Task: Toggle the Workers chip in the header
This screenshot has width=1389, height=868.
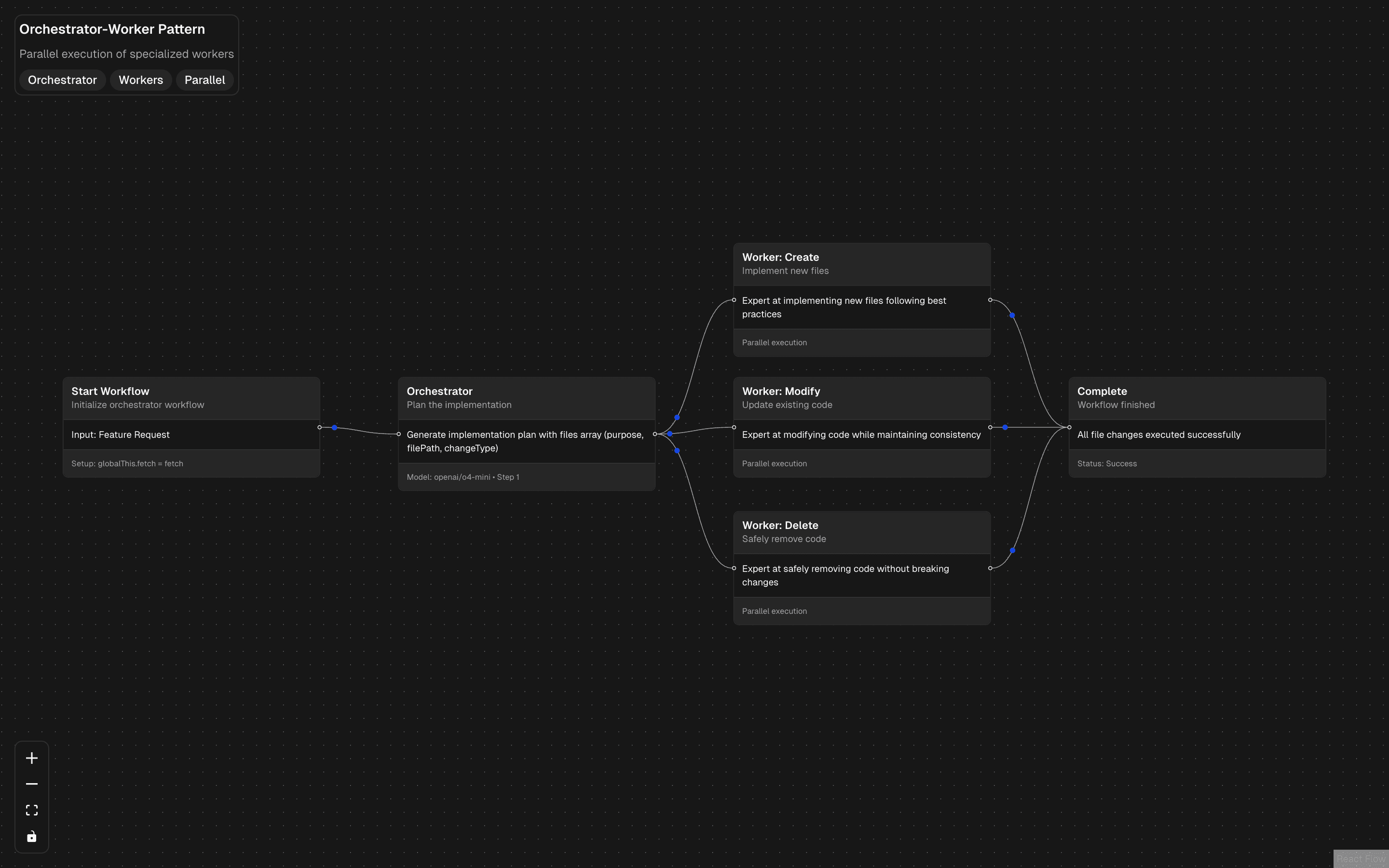Action: [x=141, y=80]
